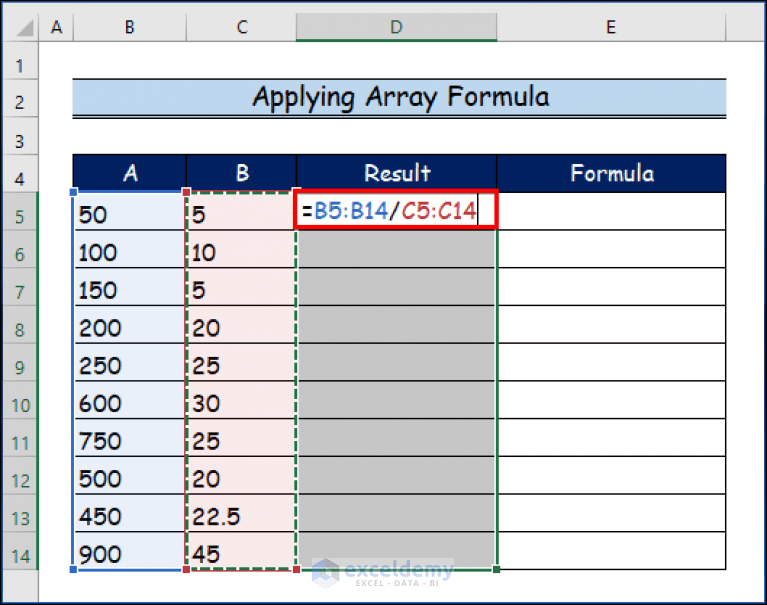This screenshot has width=767, height=605.
Task: Click empty Formula cell in row 8
Action: 611,324
